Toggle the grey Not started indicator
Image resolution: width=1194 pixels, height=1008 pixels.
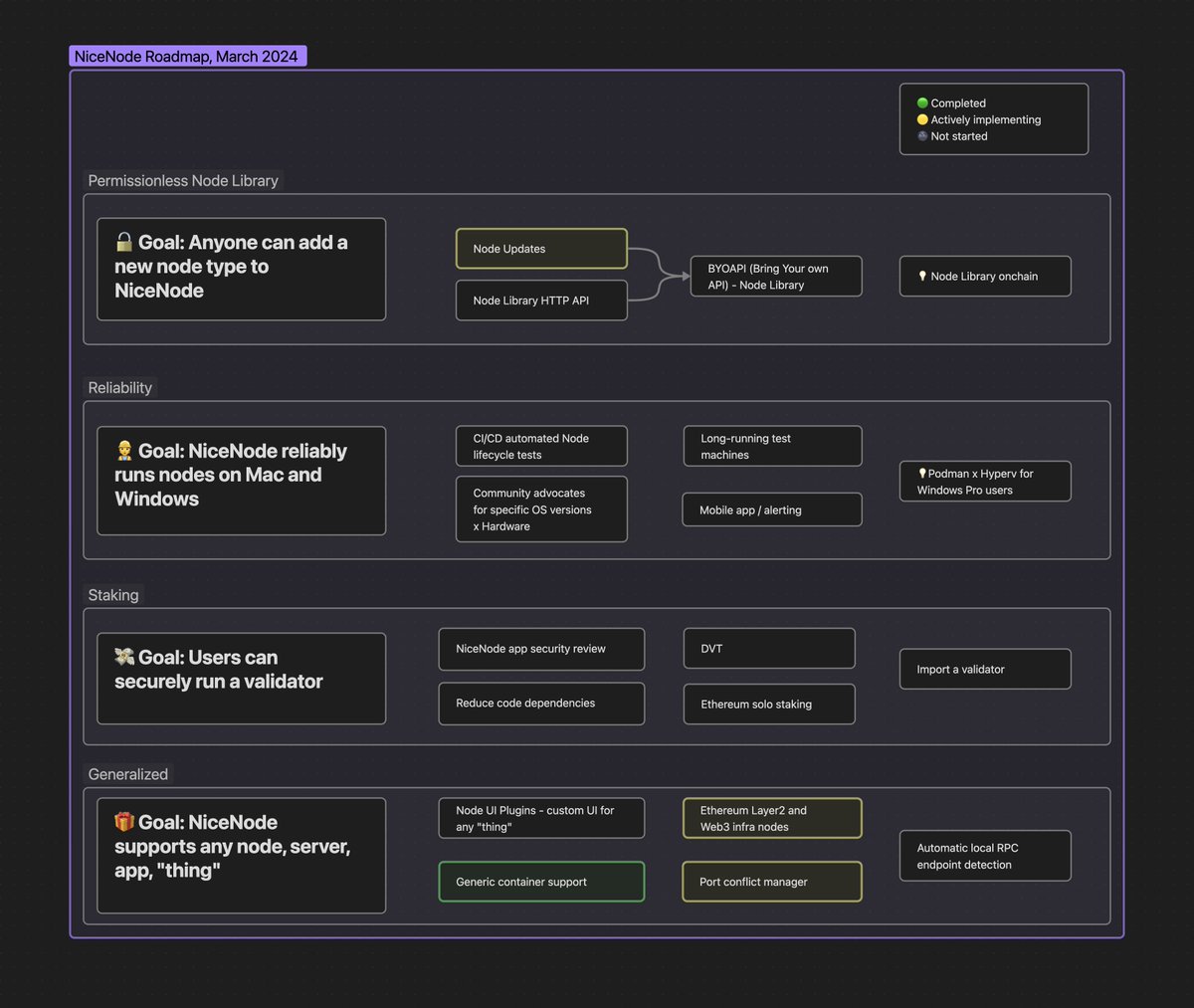pyautogui.click(x=922, y=136)
